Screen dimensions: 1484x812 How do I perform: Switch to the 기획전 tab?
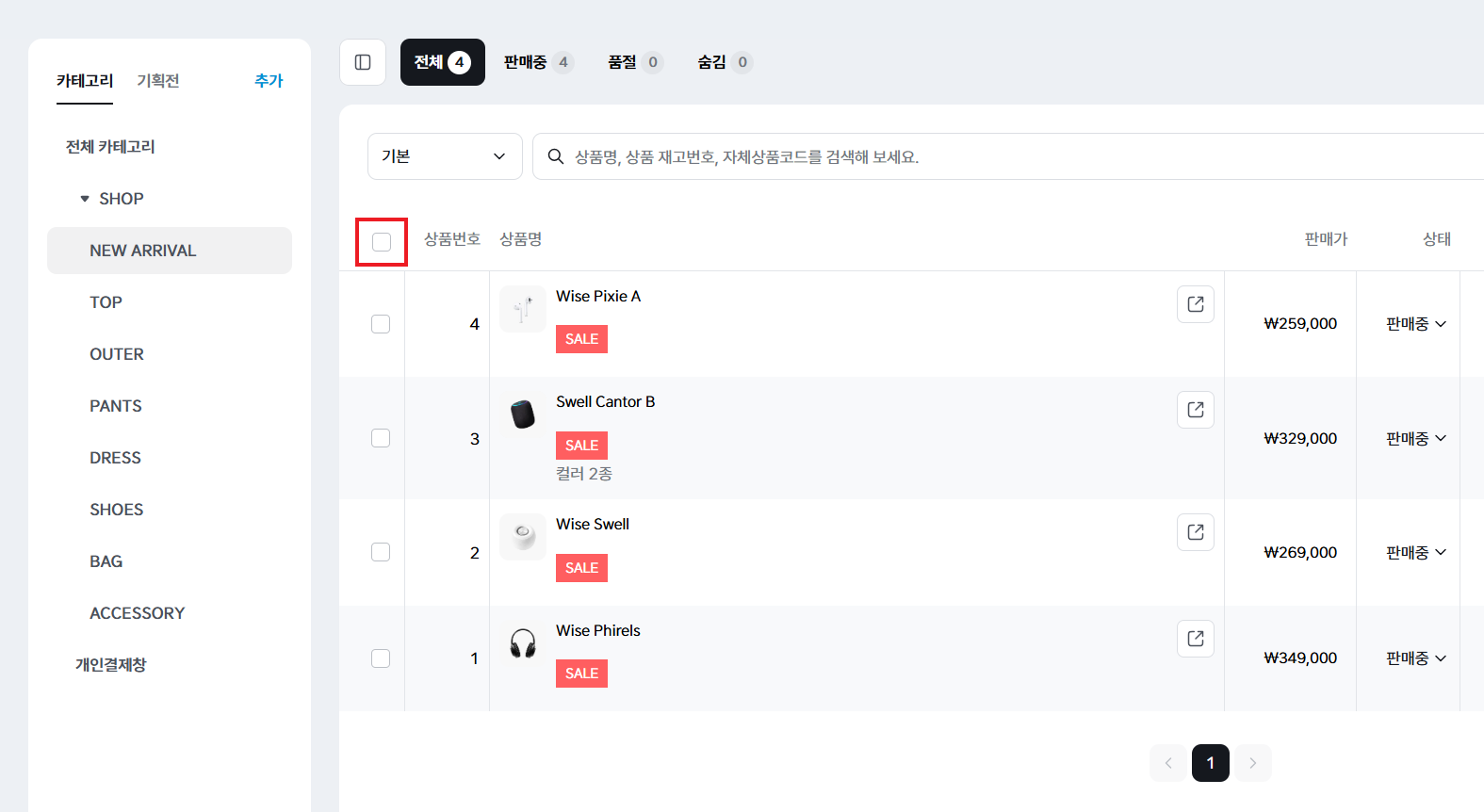tap(157, 81)
